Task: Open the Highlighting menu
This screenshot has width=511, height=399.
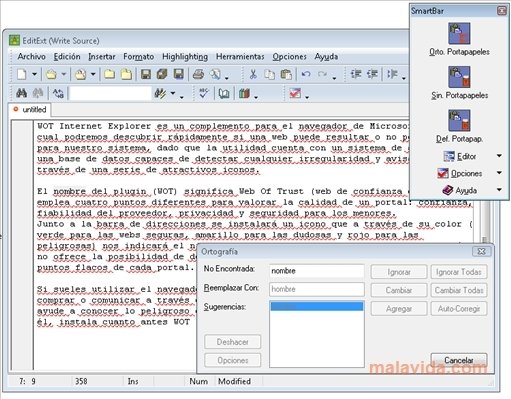Action: (185, 57)
